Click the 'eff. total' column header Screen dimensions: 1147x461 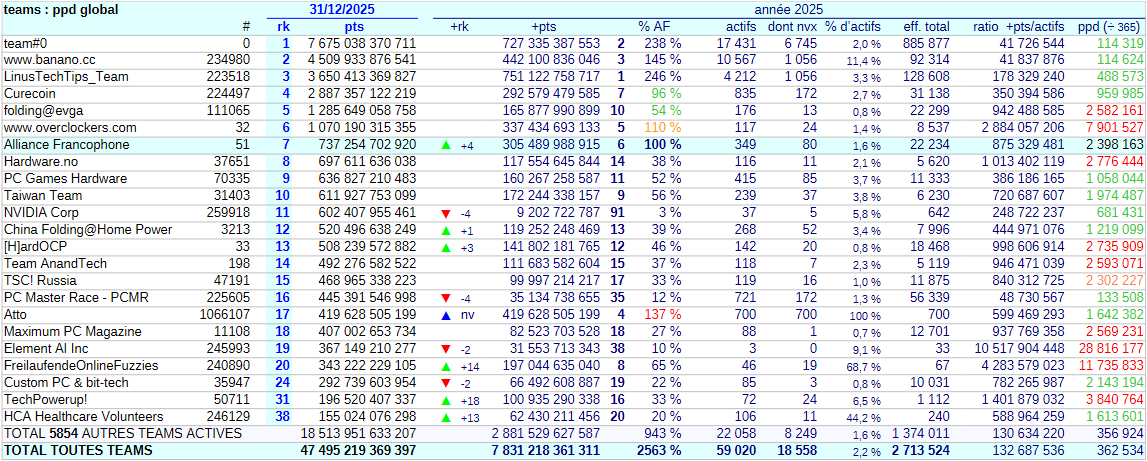click(925, 26)
